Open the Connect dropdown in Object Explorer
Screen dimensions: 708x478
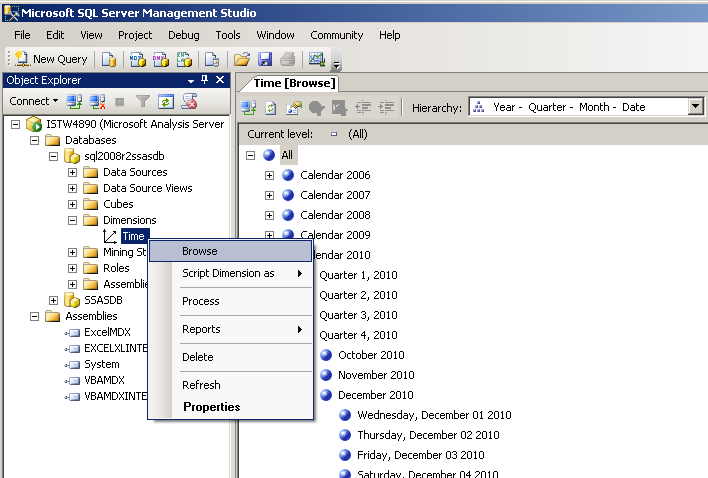[34, 101]
